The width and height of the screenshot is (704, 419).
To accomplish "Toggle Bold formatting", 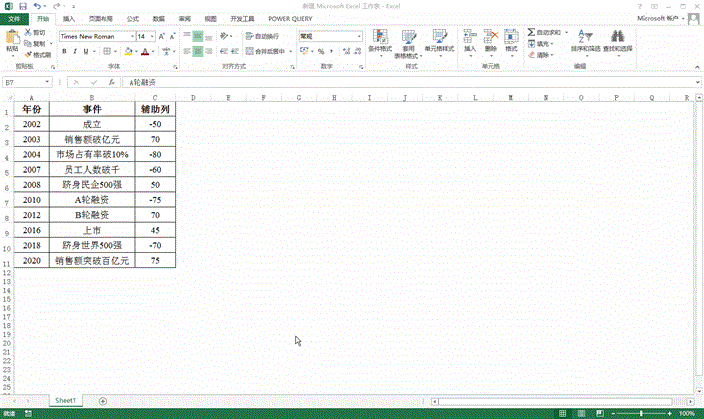I will pyautogui.click(x=64, y=51).
